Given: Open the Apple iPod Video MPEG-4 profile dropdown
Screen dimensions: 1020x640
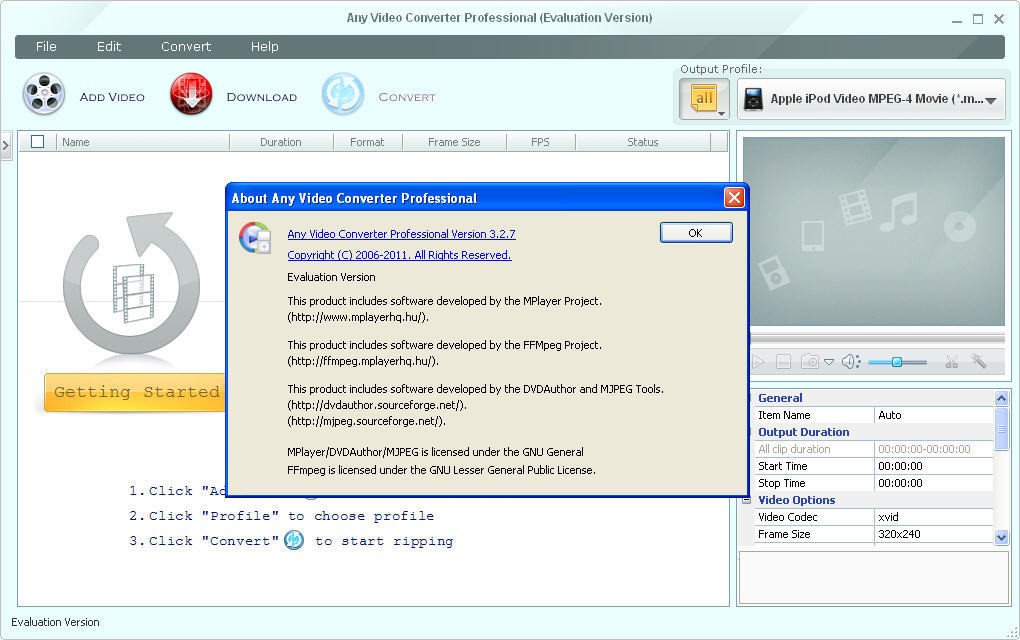Looking at the screenshot, I should 871,100.
